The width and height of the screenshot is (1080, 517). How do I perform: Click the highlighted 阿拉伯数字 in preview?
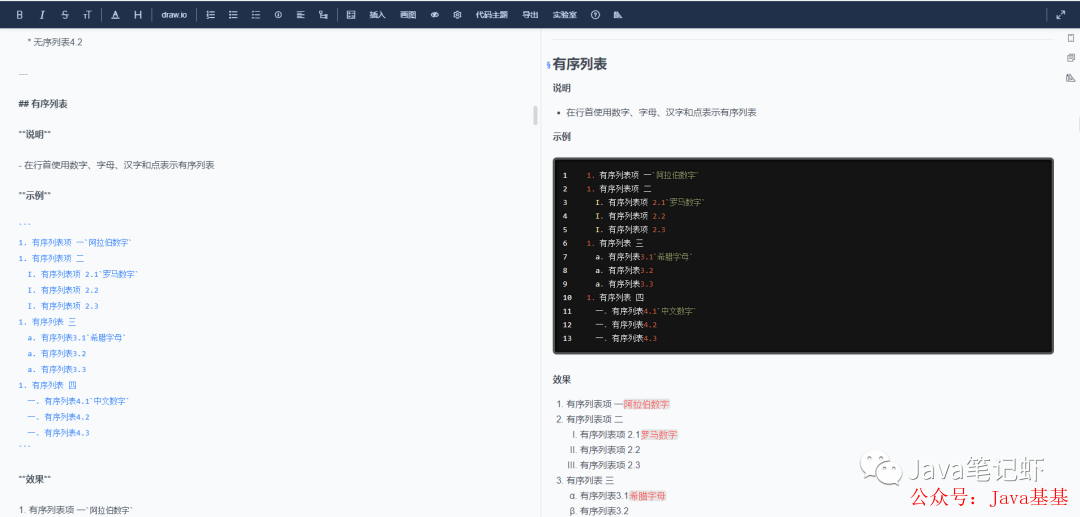click(647, 404)
